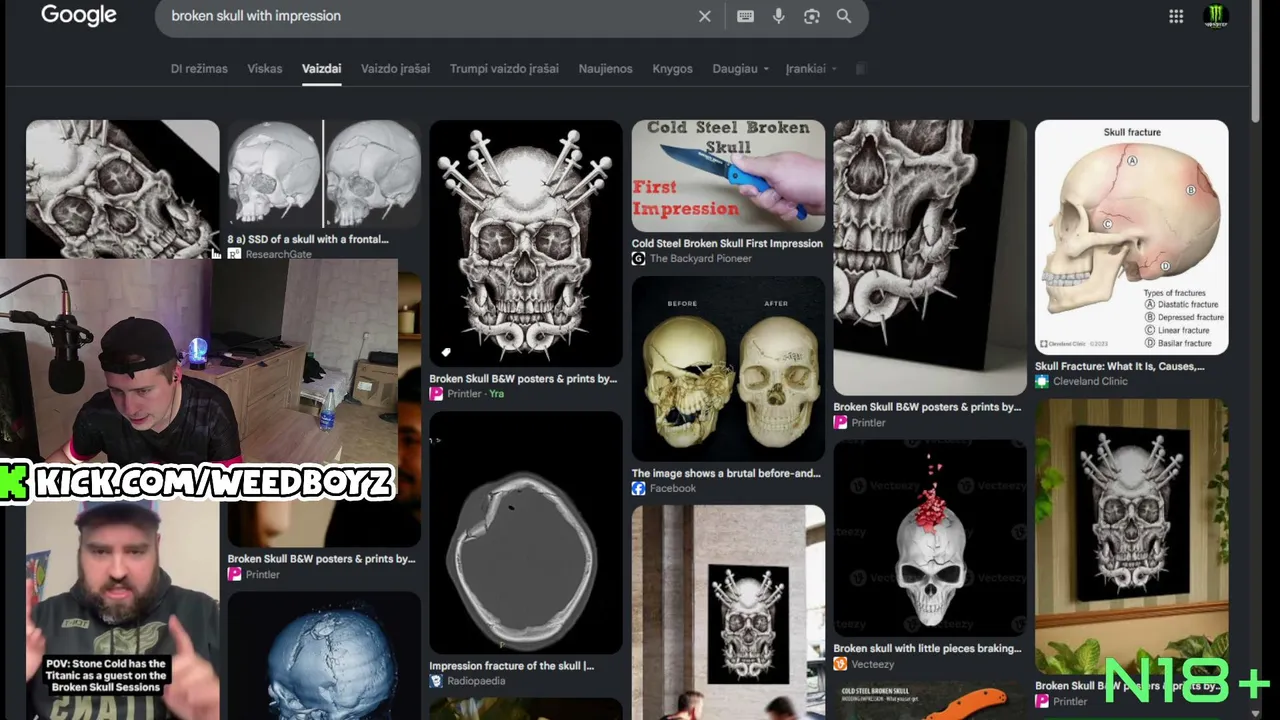
Task: Click the Google logo
Action: pos(79,15)
